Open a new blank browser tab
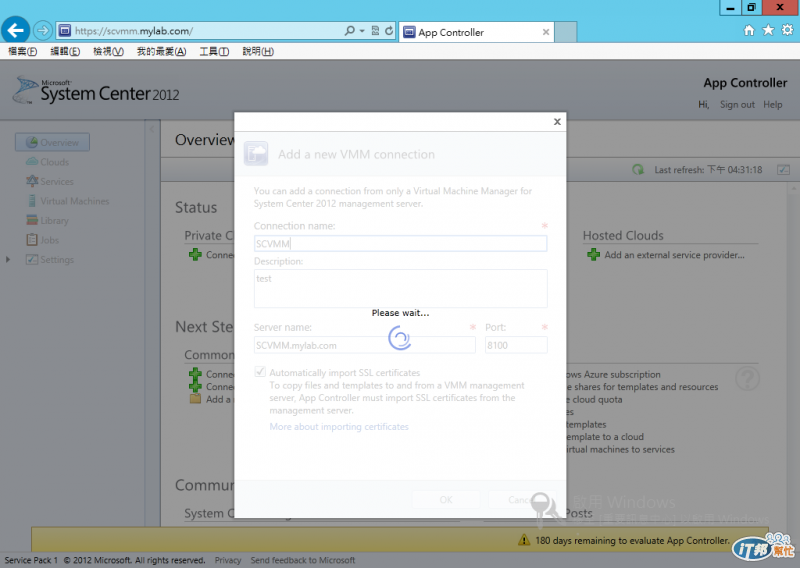This screenshot has height=568, width=800. pyautogui.click(x=565, y=32)
